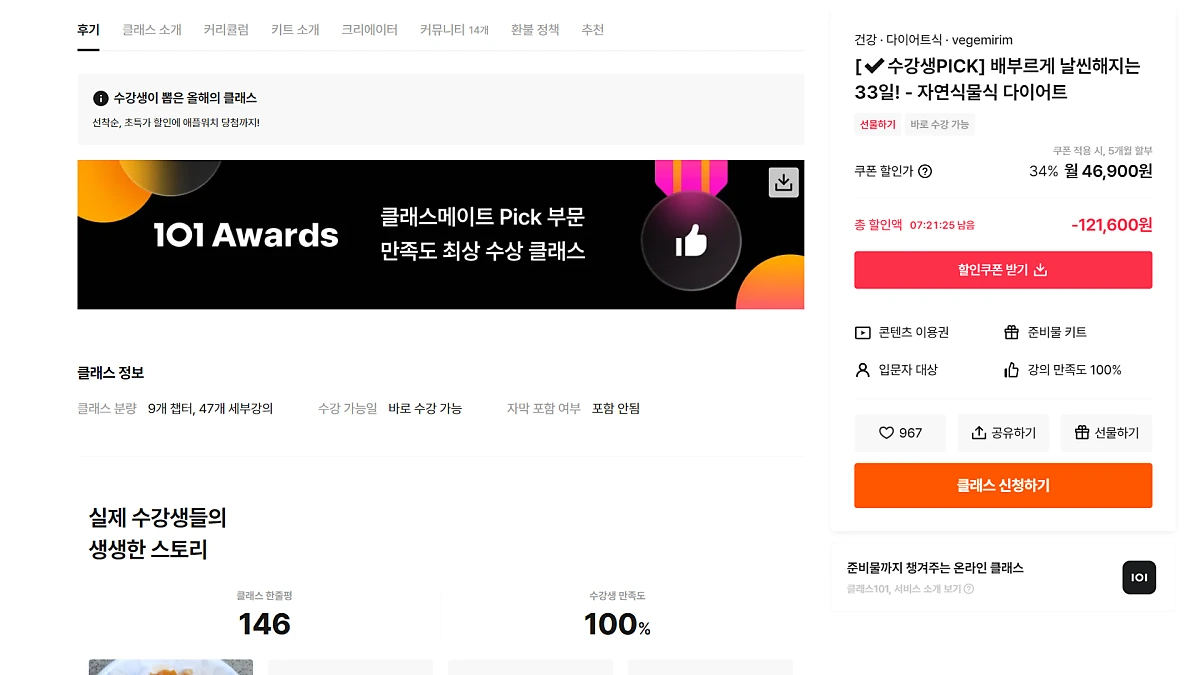Download the 101 Awards banner image
1200x675 pixels.
coord(784,182)
